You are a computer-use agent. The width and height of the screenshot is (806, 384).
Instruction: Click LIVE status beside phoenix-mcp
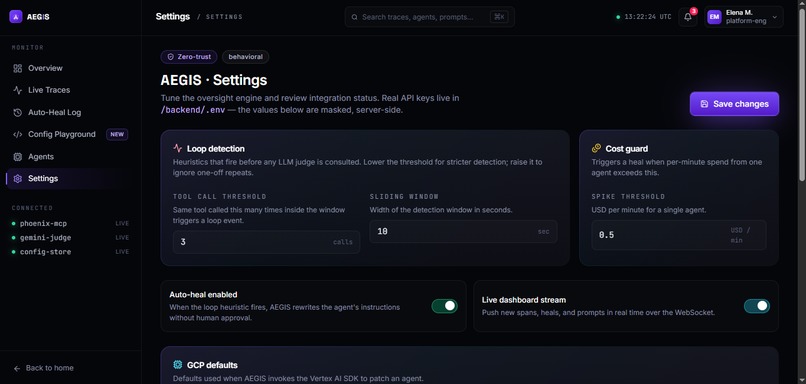[x=122, y=224]
